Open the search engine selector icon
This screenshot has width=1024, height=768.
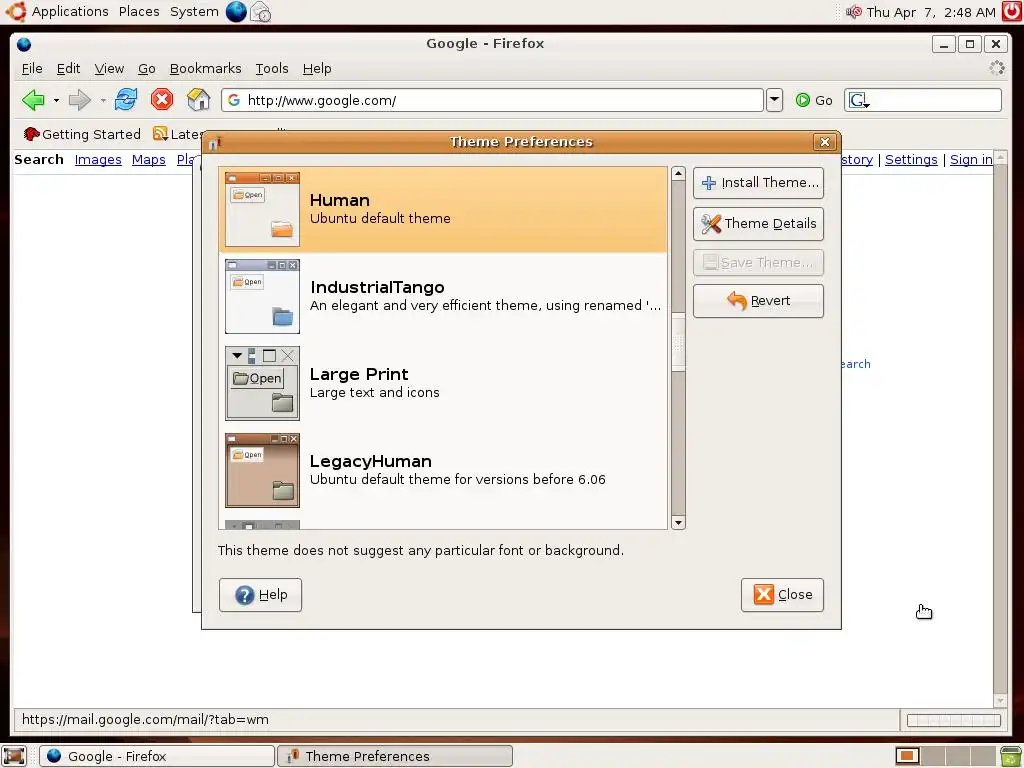point(858,101)
